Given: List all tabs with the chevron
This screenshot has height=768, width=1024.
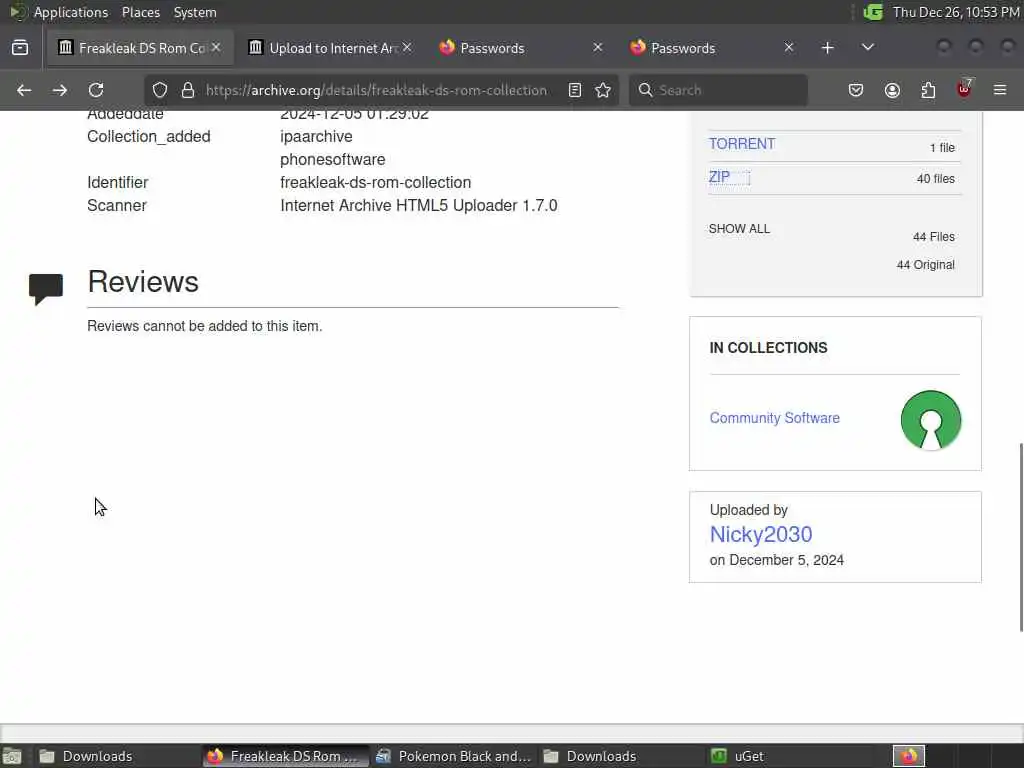Looking at the screenshot, I should tap(867, 48).
